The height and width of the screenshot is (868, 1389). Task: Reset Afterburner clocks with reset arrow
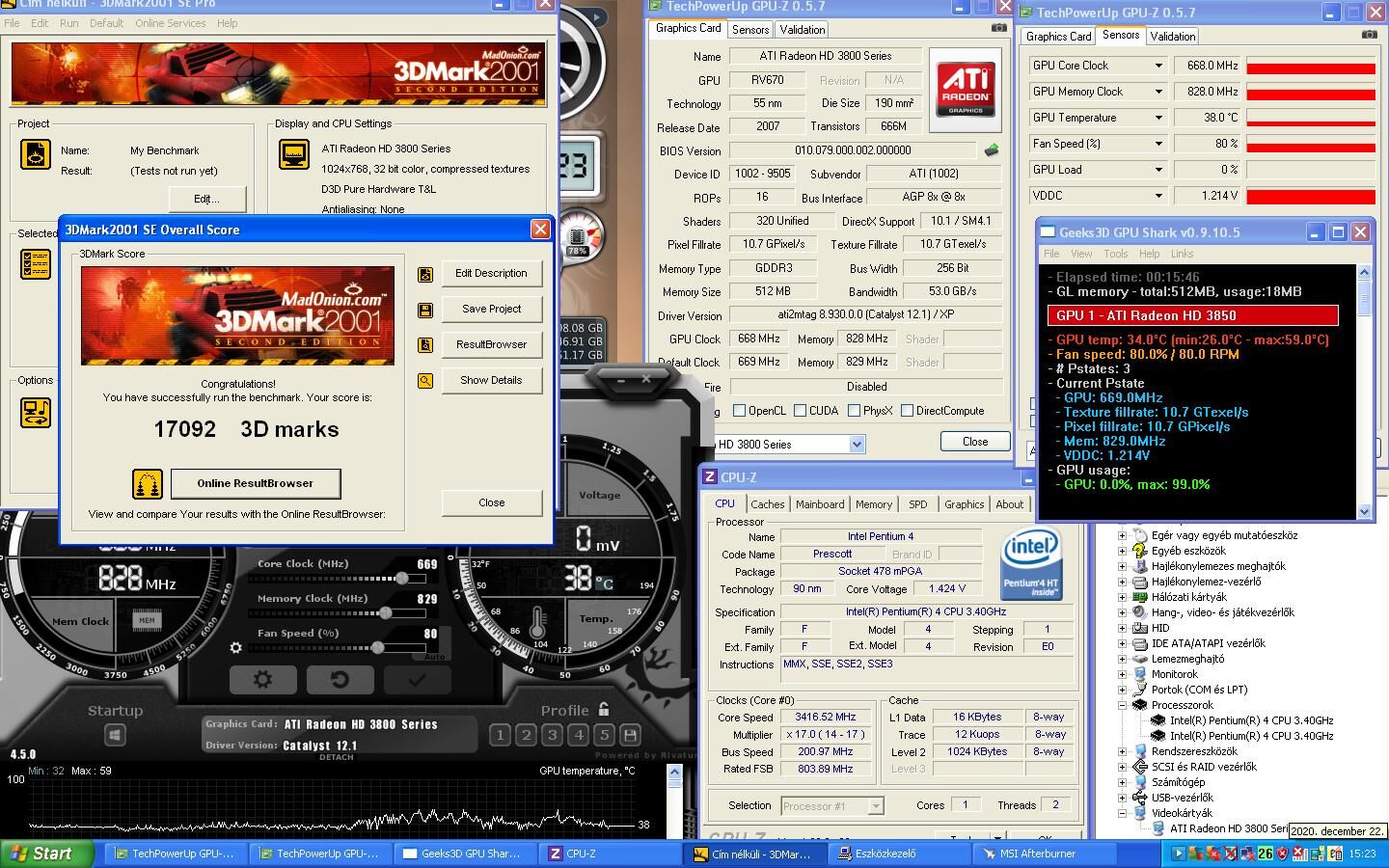click(340, 680)
